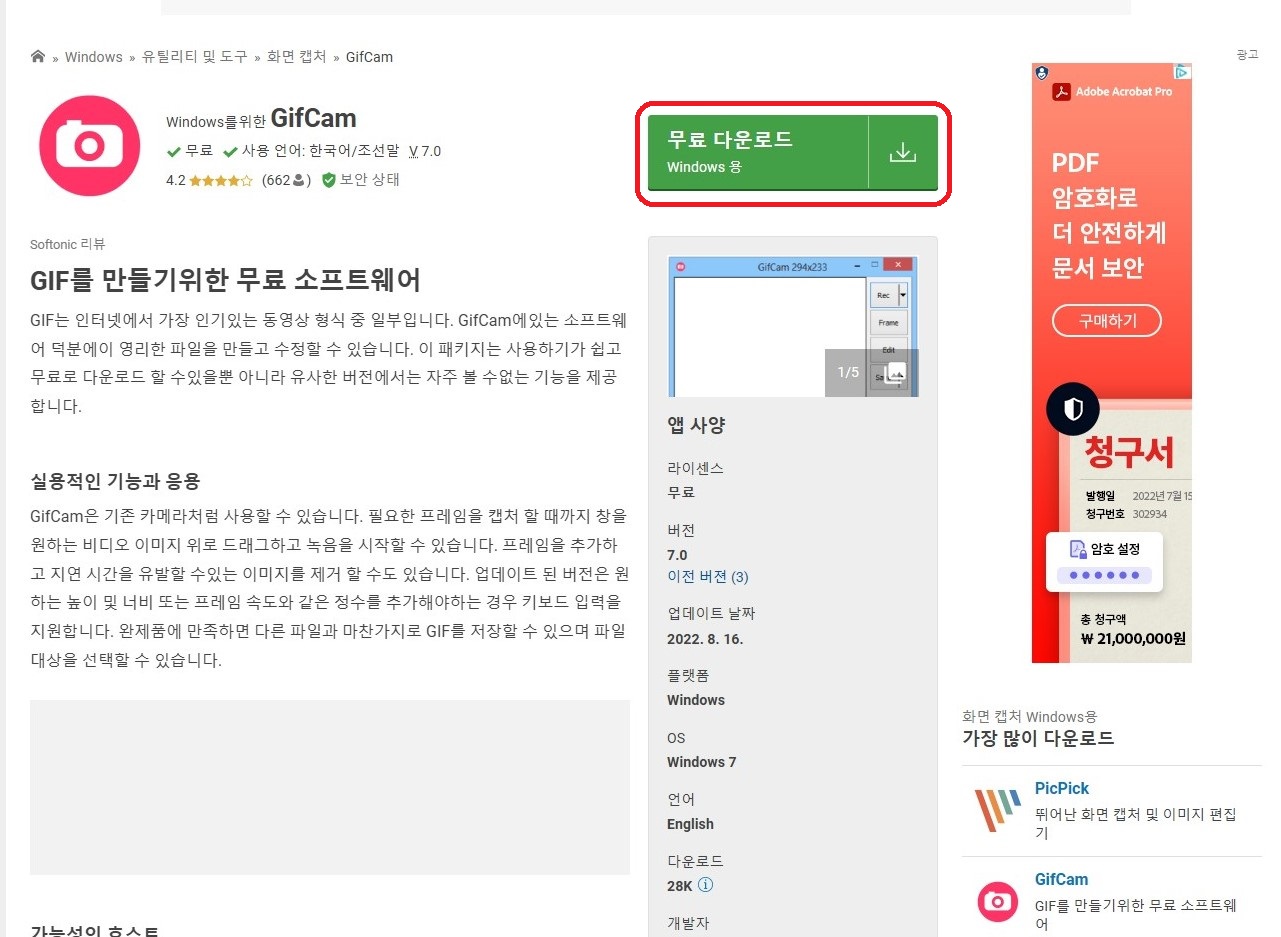Image resolution: width=1281 pixels, height=937 pixels.
Task: Click the 앱 사양 heading
Action: (696, 425)
